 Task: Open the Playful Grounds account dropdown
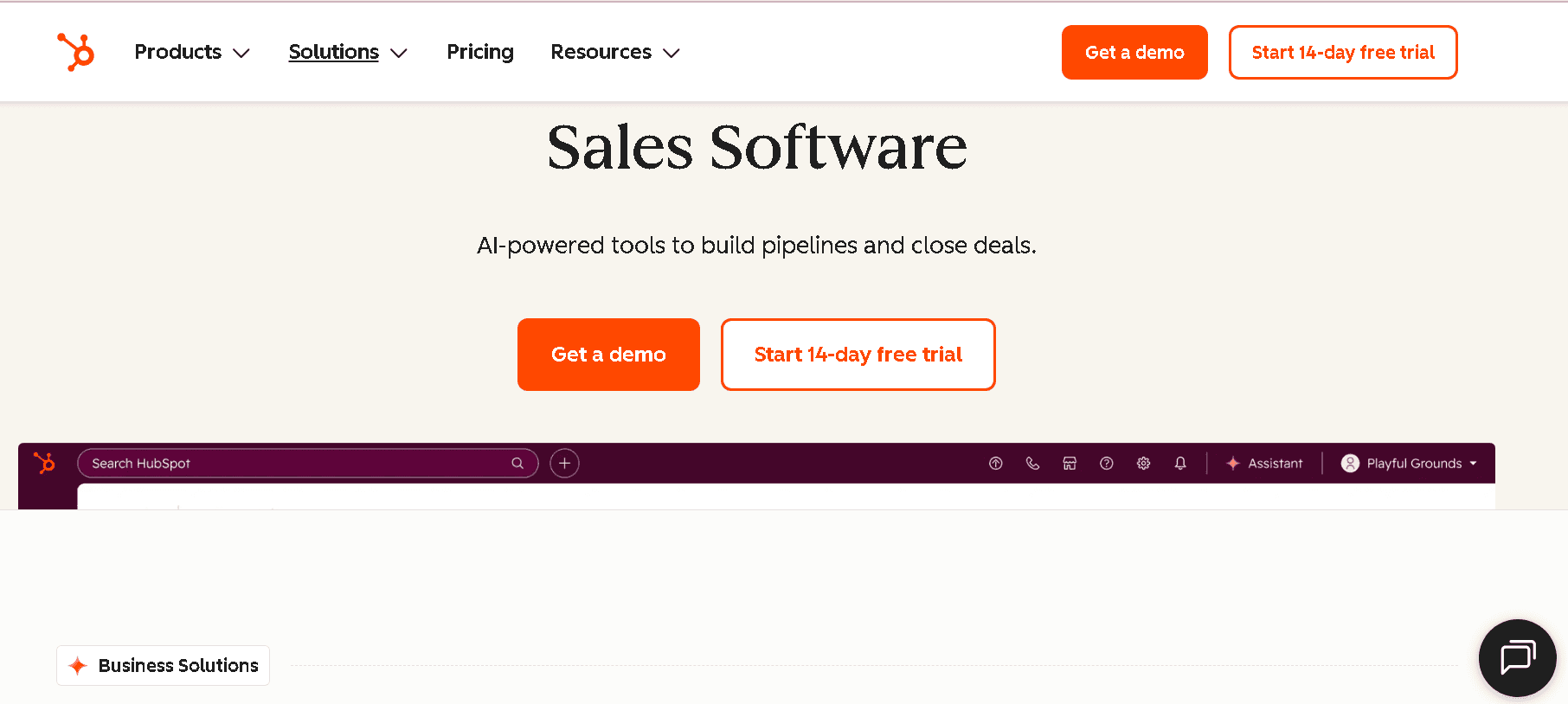(x=1409, y=464)
